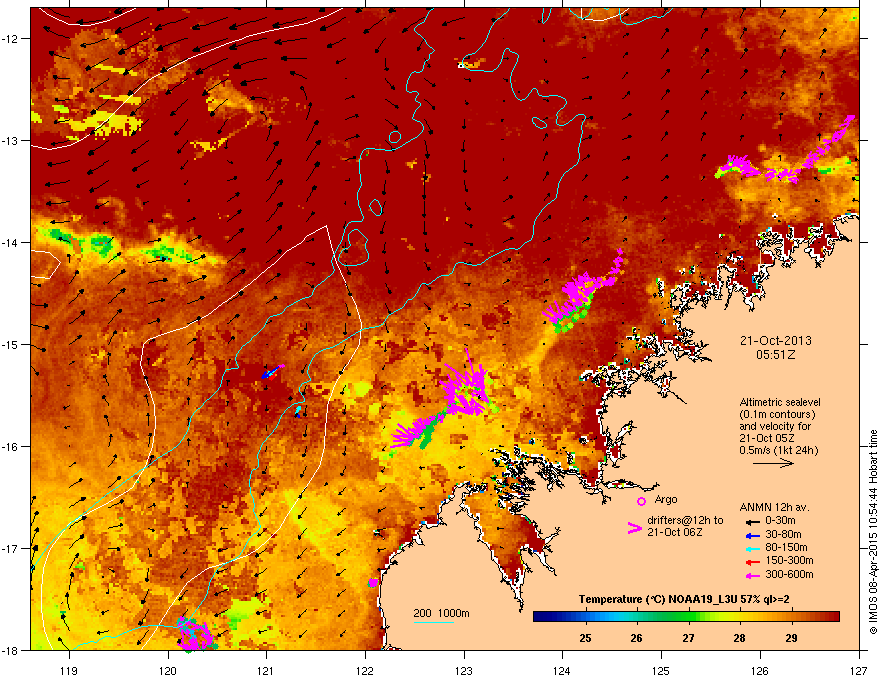Click the '21-Oct 06Z' drifter legend line
Viewport: 880px width, 680px height.
click(x=675, y=532)
